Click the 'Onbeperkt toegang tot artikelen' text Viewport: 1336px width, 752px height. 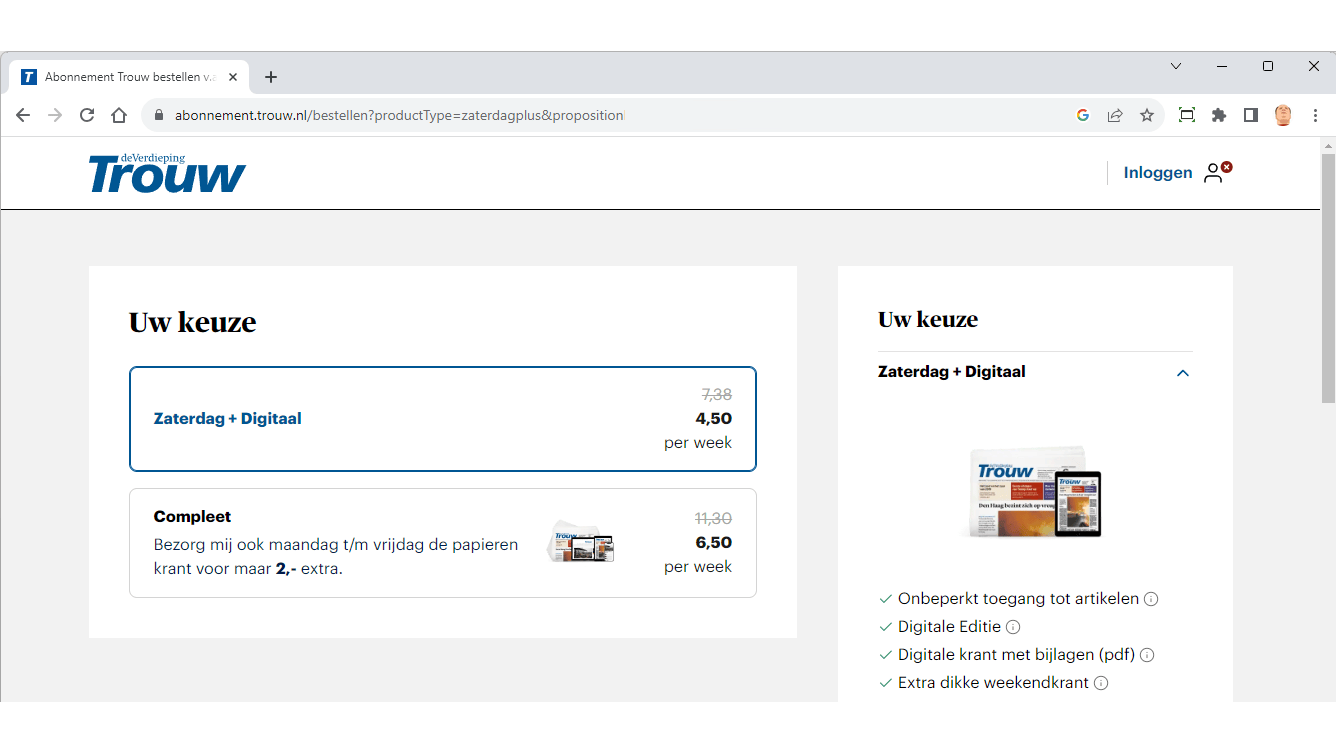pos(1018,599)
